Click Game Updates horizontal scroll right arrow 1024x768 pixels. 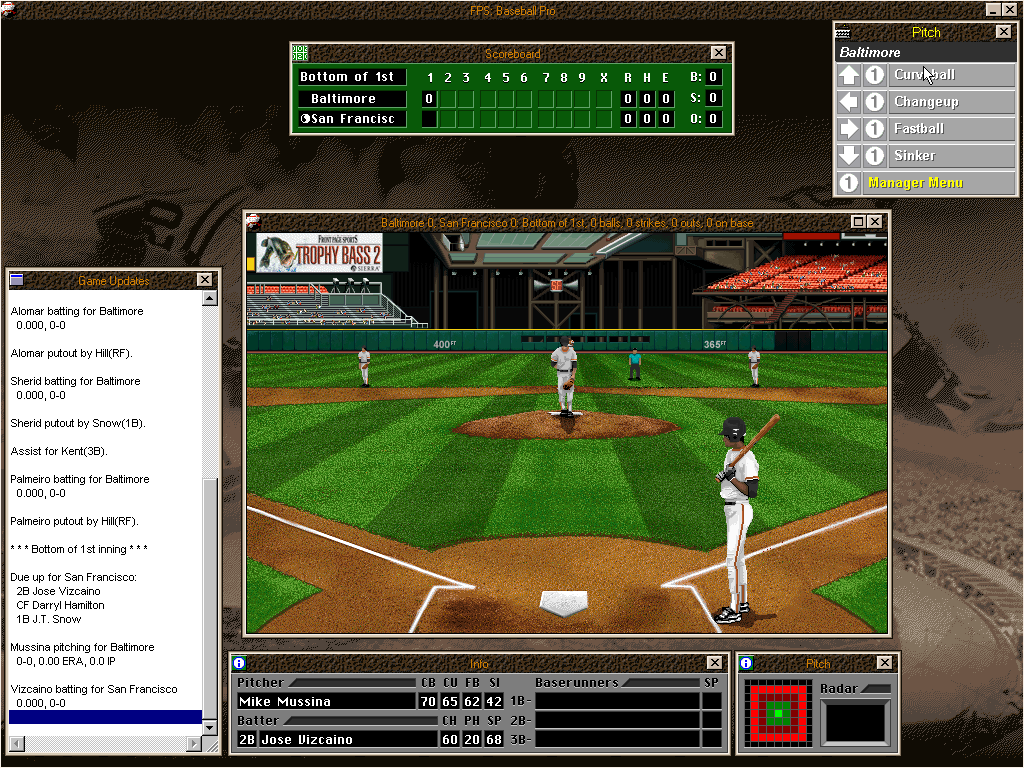193,743
